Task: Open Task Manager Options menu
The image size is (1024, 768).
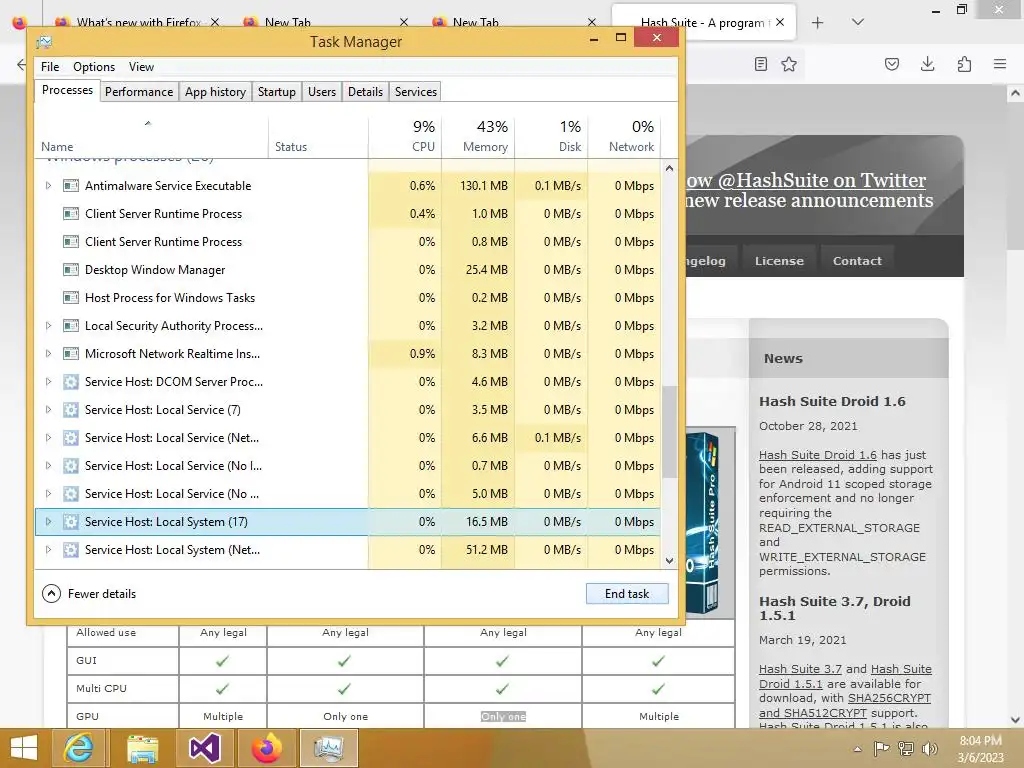Action: pos(94,67)
